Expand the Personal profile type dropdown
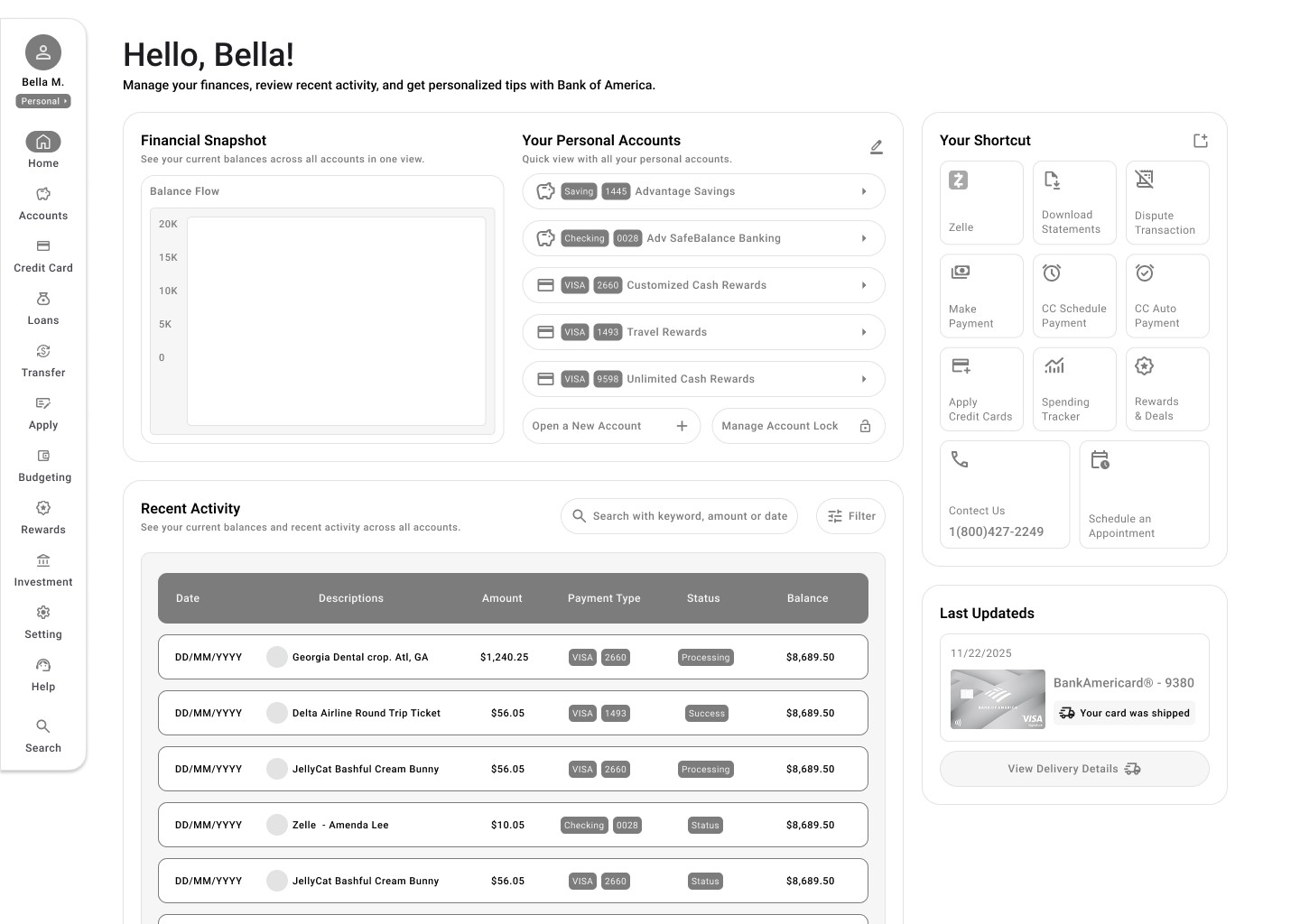The height and width of the screenshot is (924, 1300). click(x=43, y=101)
